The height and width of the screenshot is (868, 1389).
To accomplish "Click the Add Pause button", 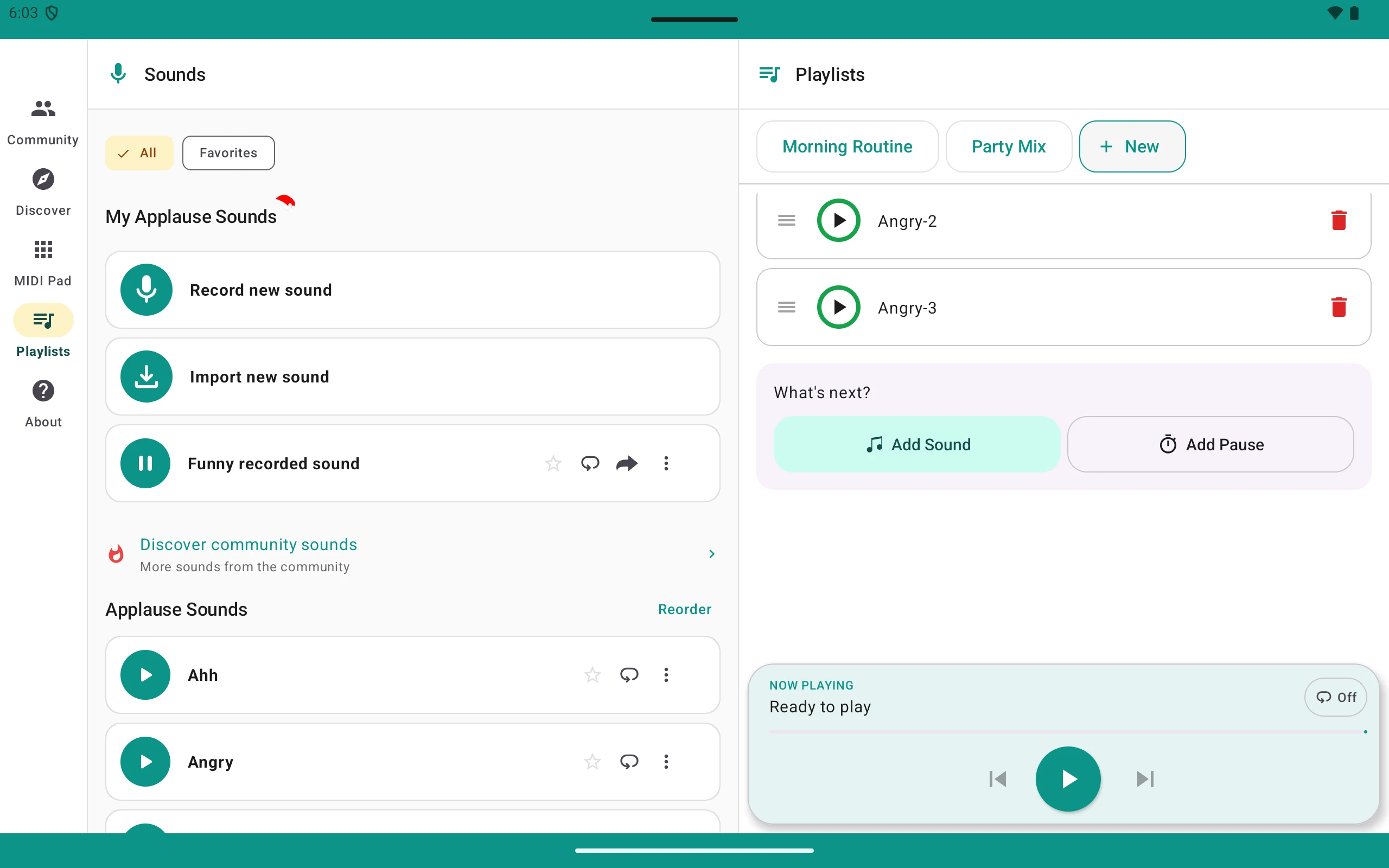I will 1210,444.
